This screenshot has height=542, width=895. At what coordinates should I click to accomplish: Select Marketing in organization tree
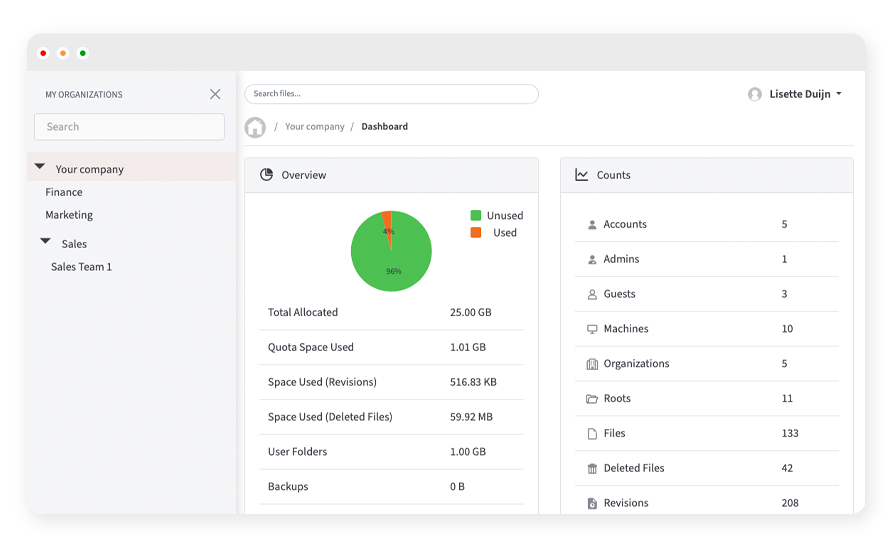tap(69, 215)
